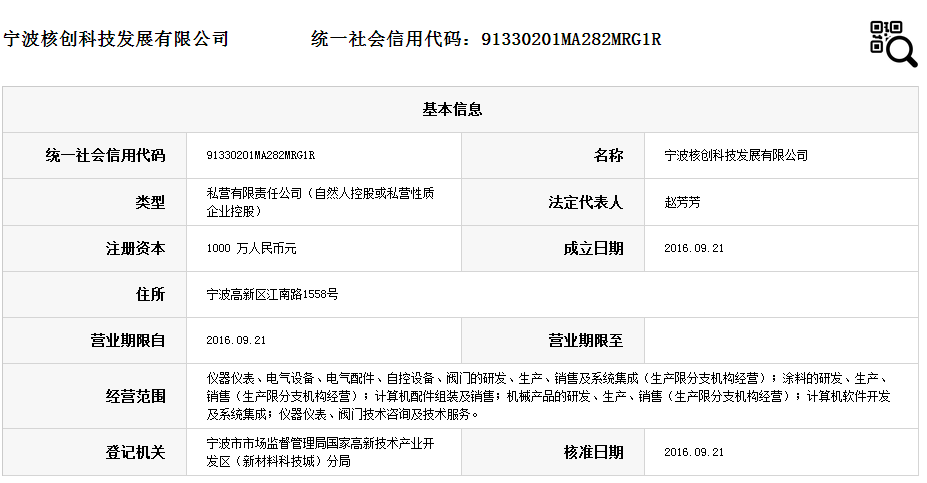Select date 2016.09.21 beside 营业期限自

click(x=236, y=341)
